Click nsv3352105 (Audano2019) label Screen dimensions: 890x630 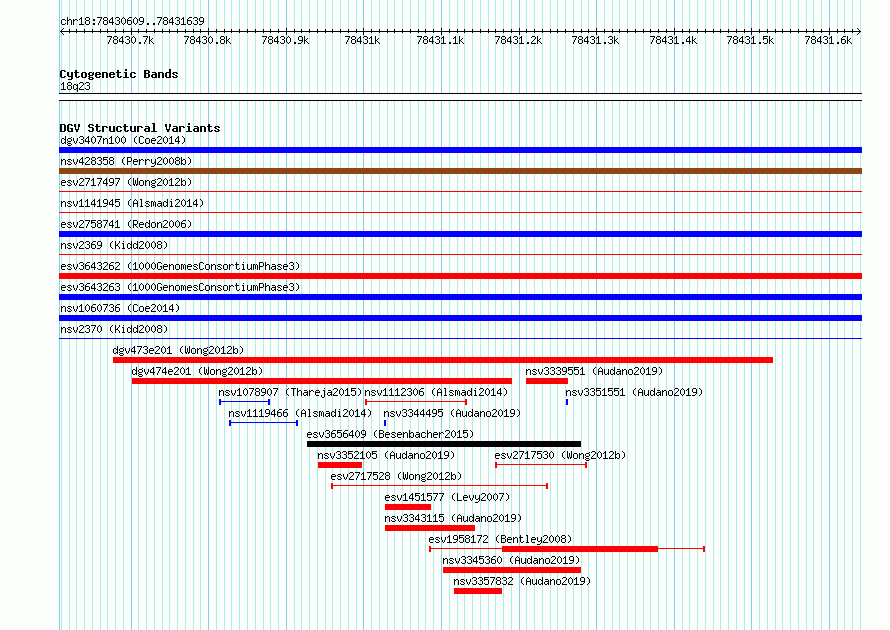(386, 455)
